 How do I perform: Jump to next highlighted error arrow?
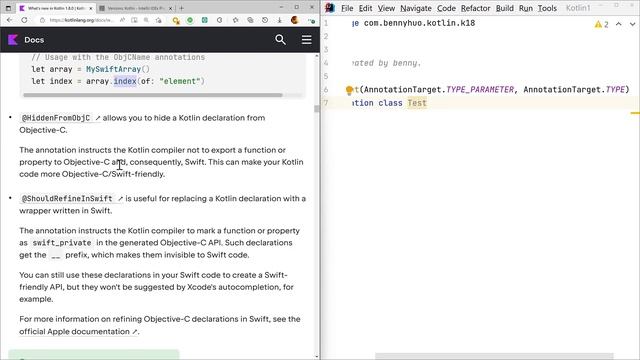[x=632, y=24]
